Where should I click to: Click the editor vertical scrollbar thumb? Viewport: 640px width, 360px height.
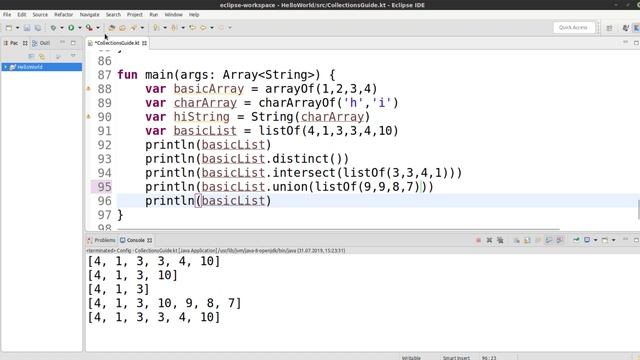coord(638,209)
